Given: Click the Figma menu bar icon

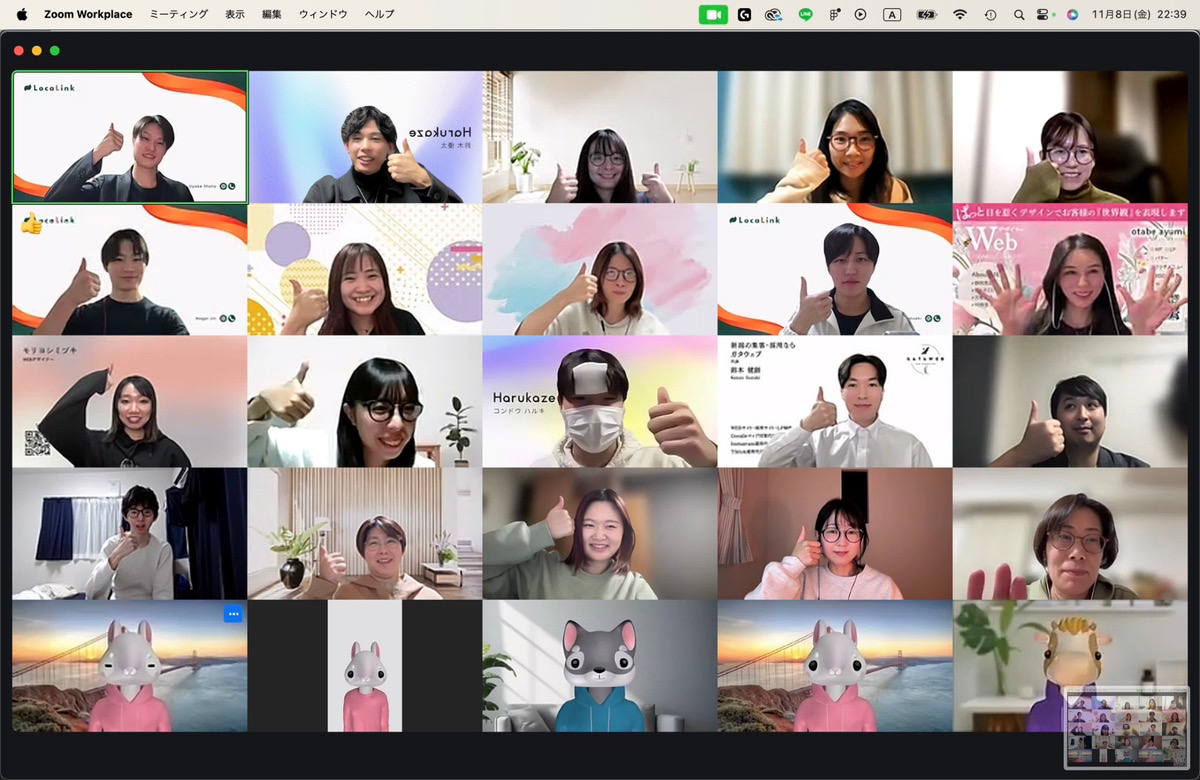Looking at the screenshot, I should tap(834, 14).
